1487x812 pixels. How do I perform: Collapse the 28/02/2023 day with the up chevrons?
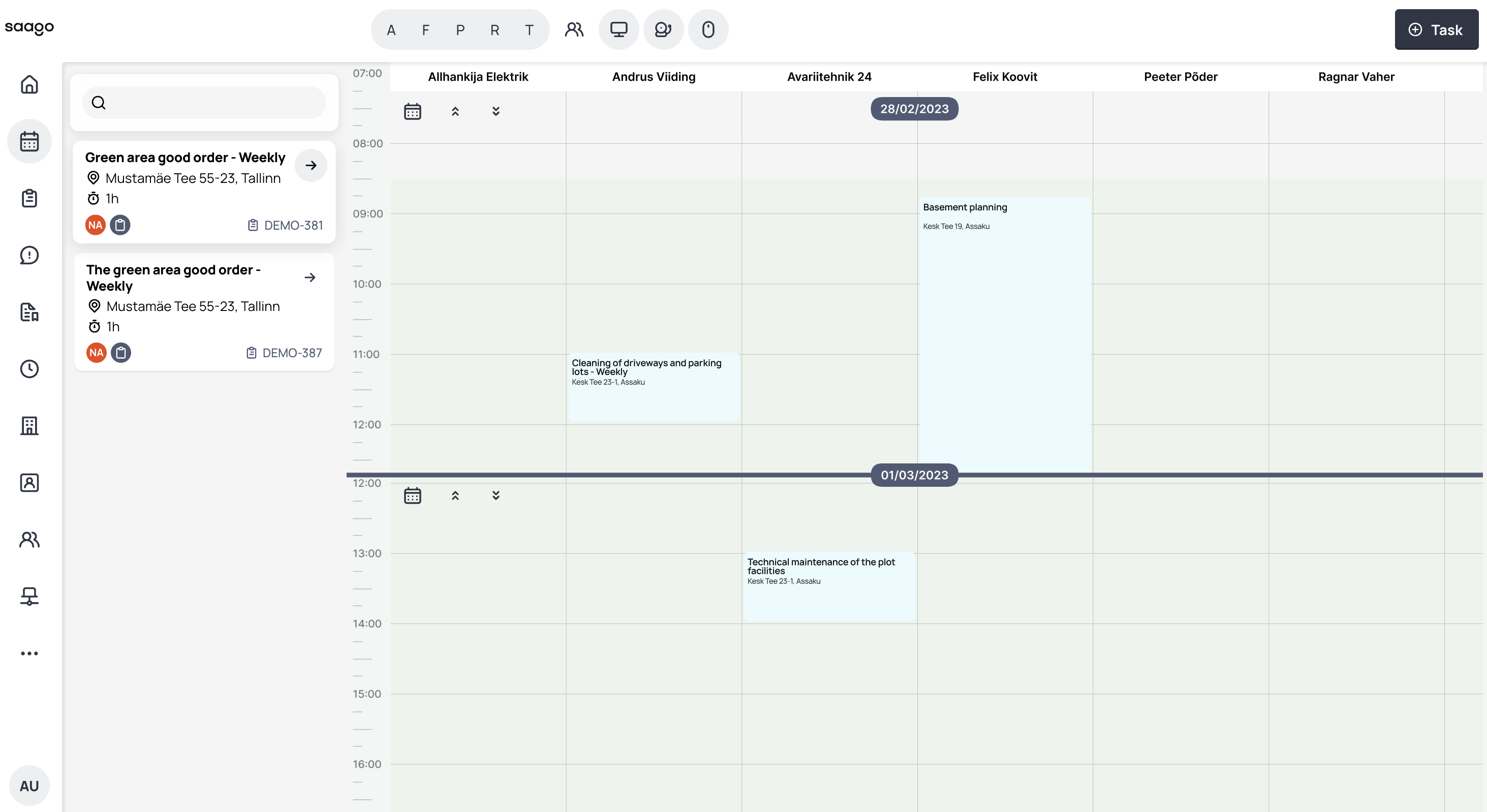coord(455,111)
